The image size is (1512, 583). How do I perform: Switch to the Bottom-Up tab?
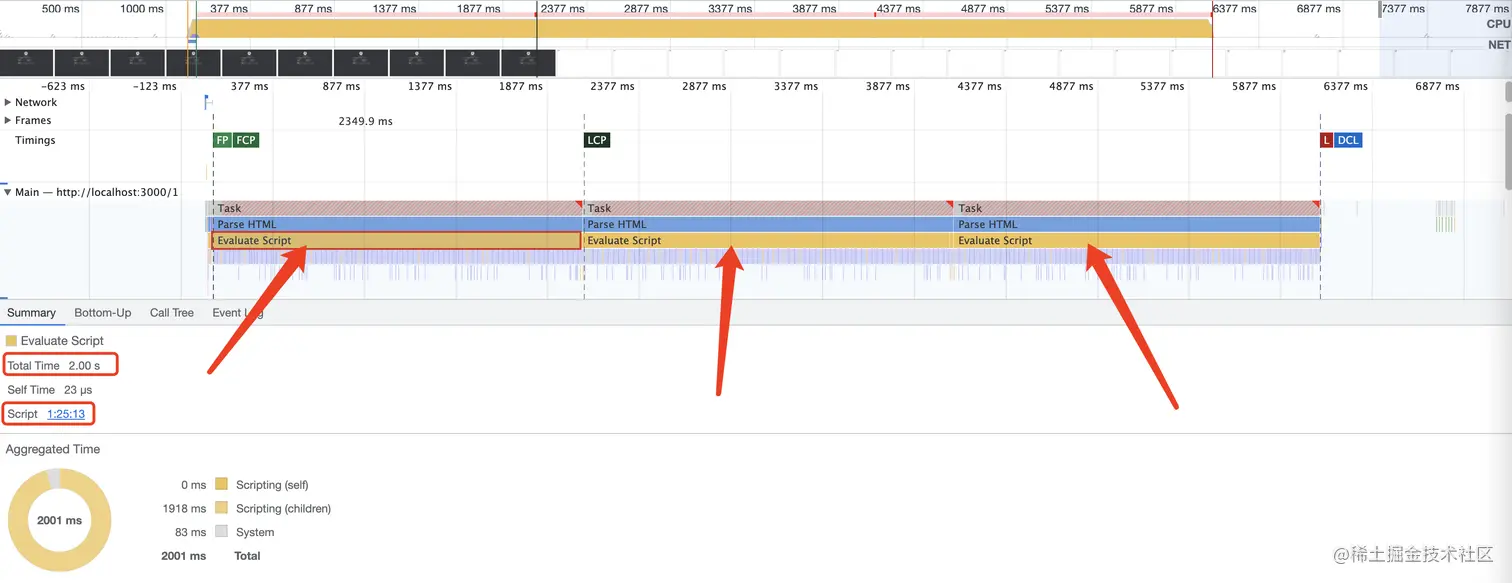tap(103, 313)
